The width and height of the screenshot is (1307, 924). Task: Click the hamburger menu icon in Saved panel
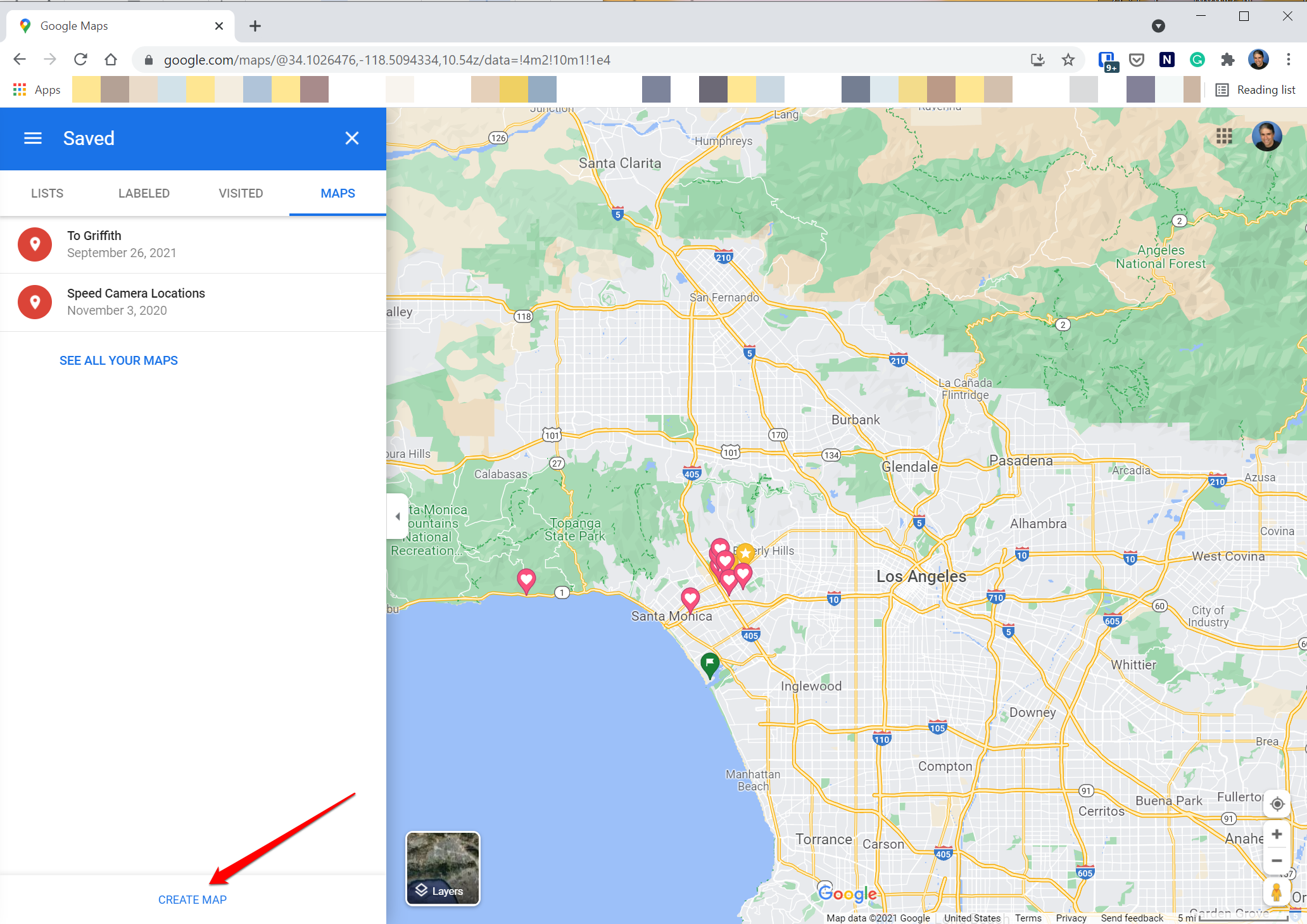coord(33,138)
